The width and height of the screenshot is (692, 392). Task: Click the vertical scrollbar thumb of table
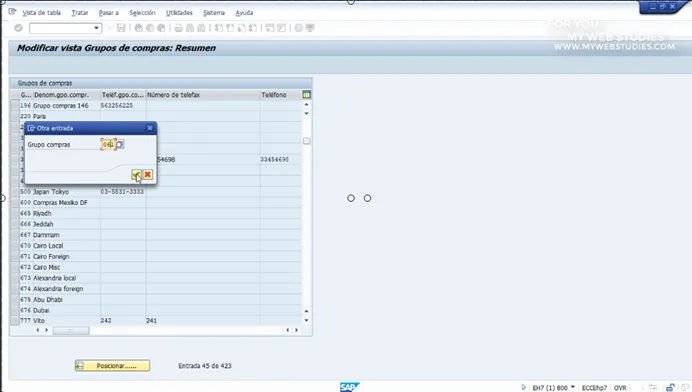pyautogui.click(x=306, y=141)
